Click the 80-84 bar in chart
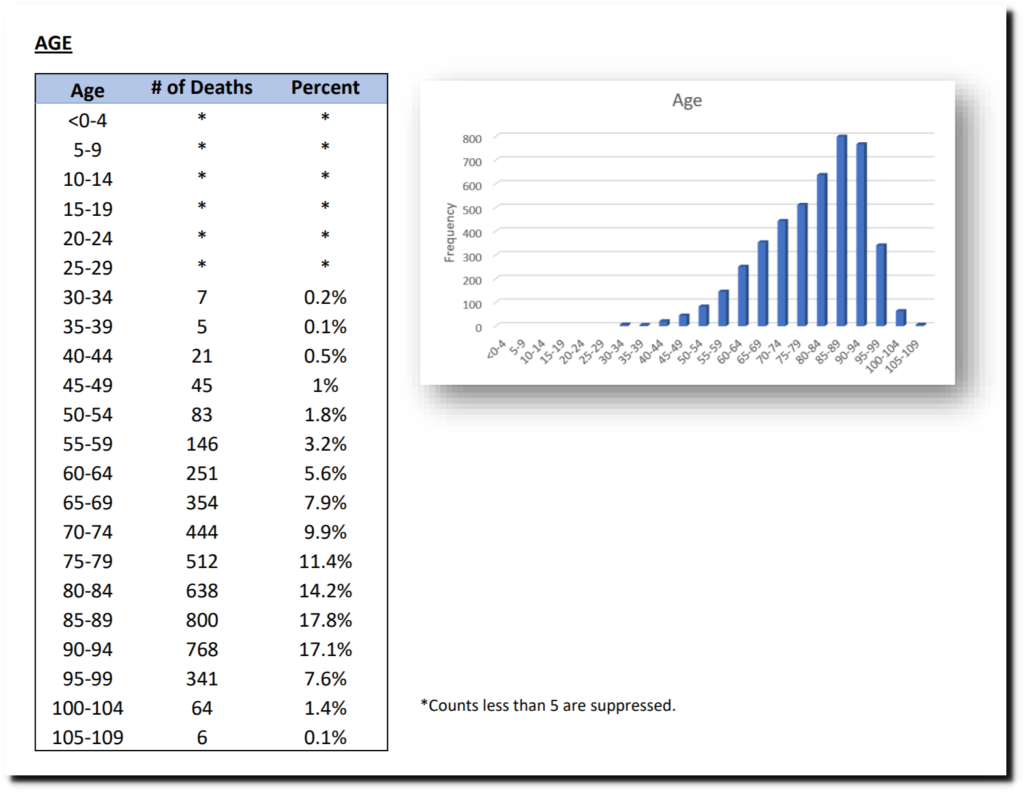This screenshot has height=793, width=1024. tap(822, 249)
